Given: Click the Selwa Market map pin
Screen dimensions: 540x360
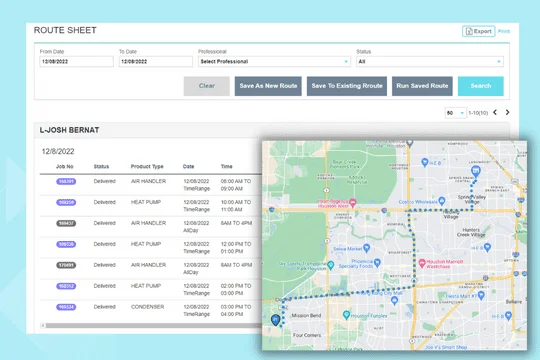Looking at the screenshot, I should tap(367, 248).
